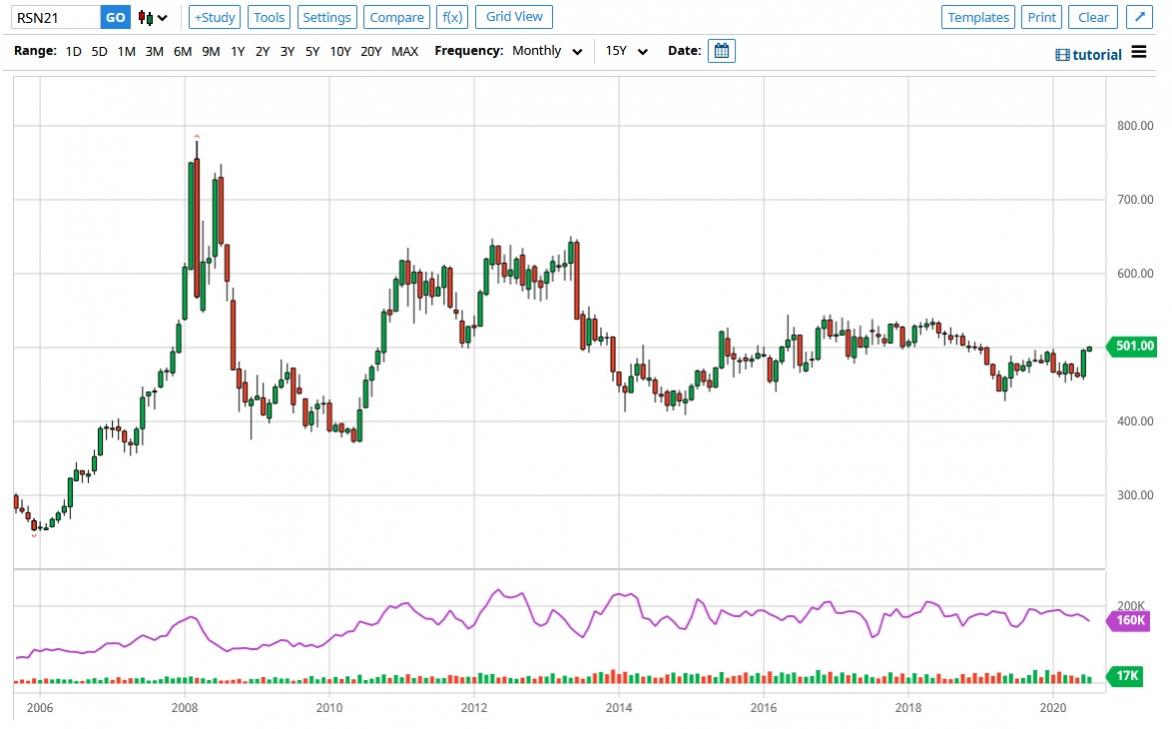The height and width of the screenshot is (729, 1172).
Task: Open the Templates menu
Action: coord(978,17)
